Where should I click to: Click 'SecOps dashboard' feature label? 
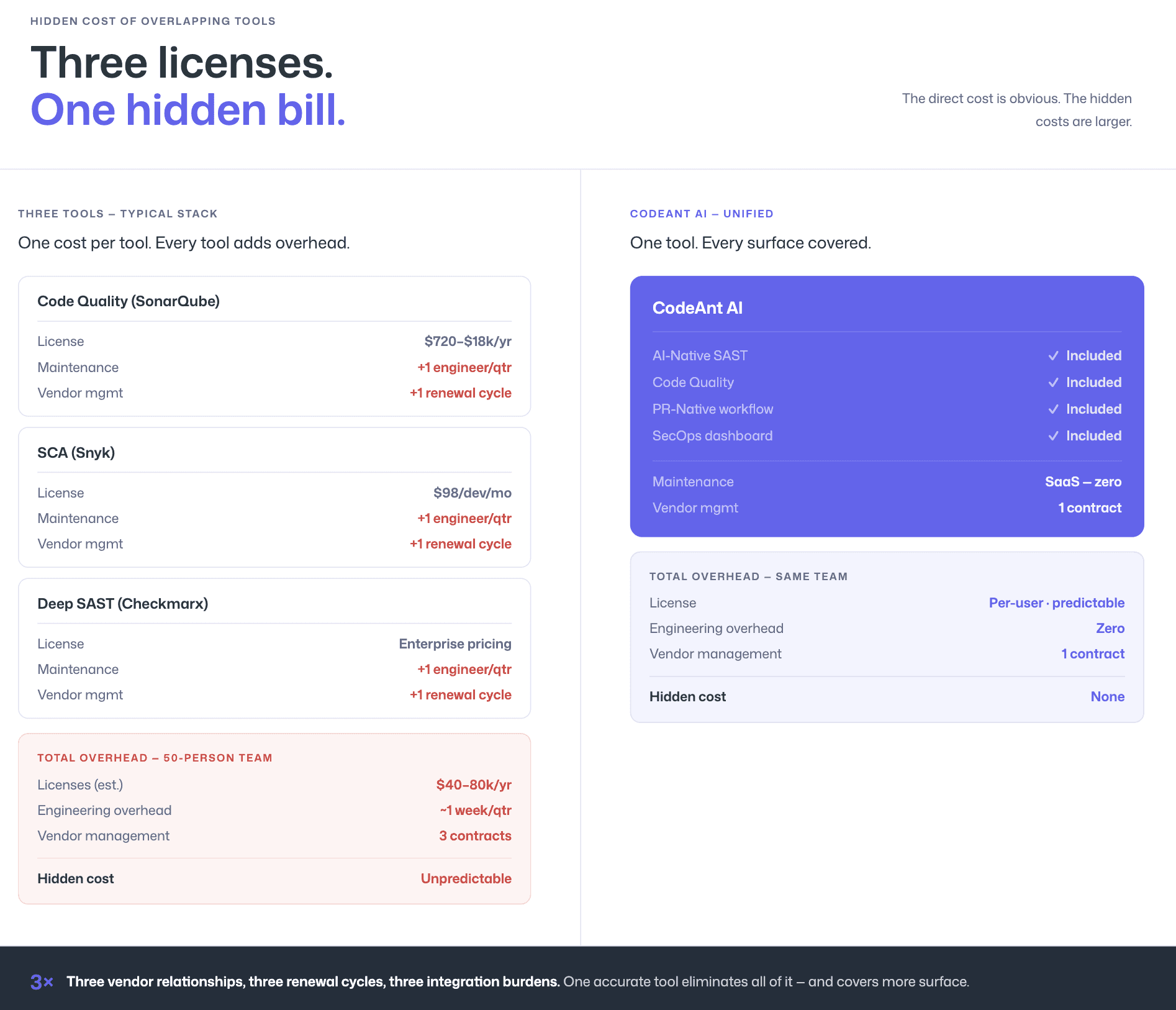point(712,436)
